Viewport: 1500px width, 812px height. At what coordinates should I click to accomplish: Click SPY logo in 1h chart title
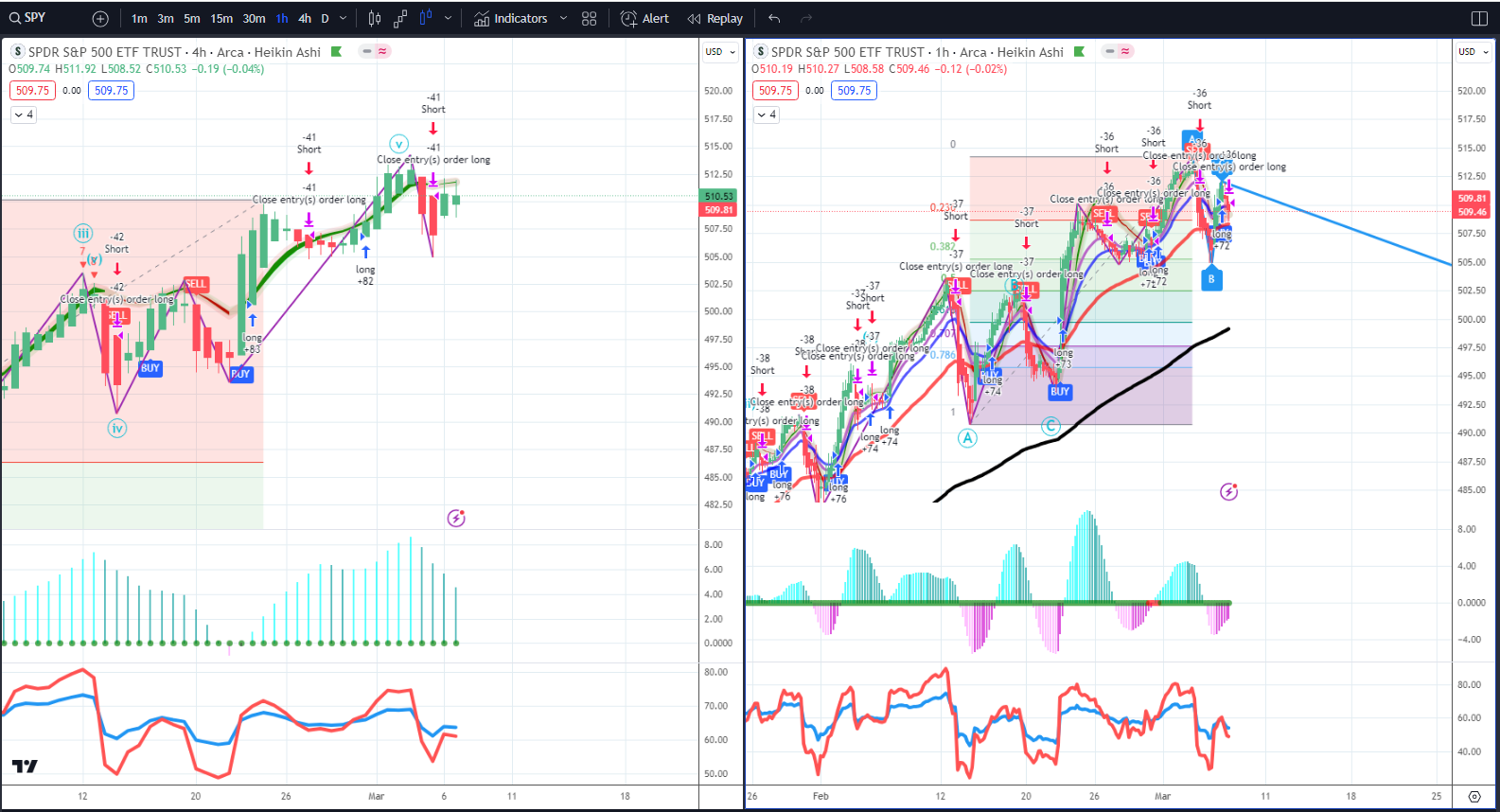pos(761,52)
